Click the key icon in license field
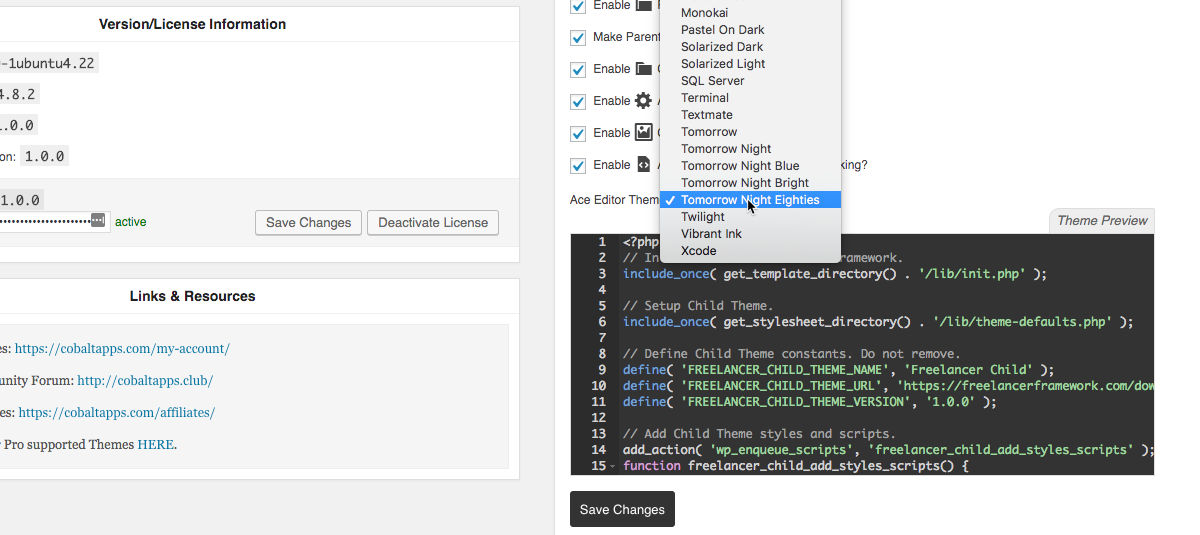 (x=97, y=221)
